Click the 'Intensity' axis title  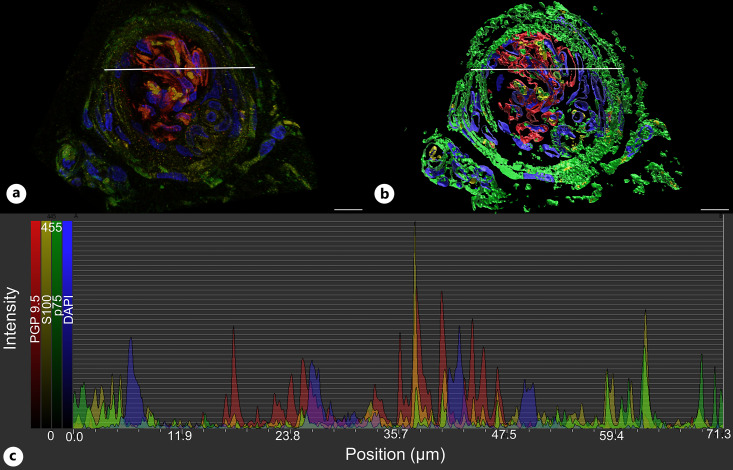[x=11, y=317]
